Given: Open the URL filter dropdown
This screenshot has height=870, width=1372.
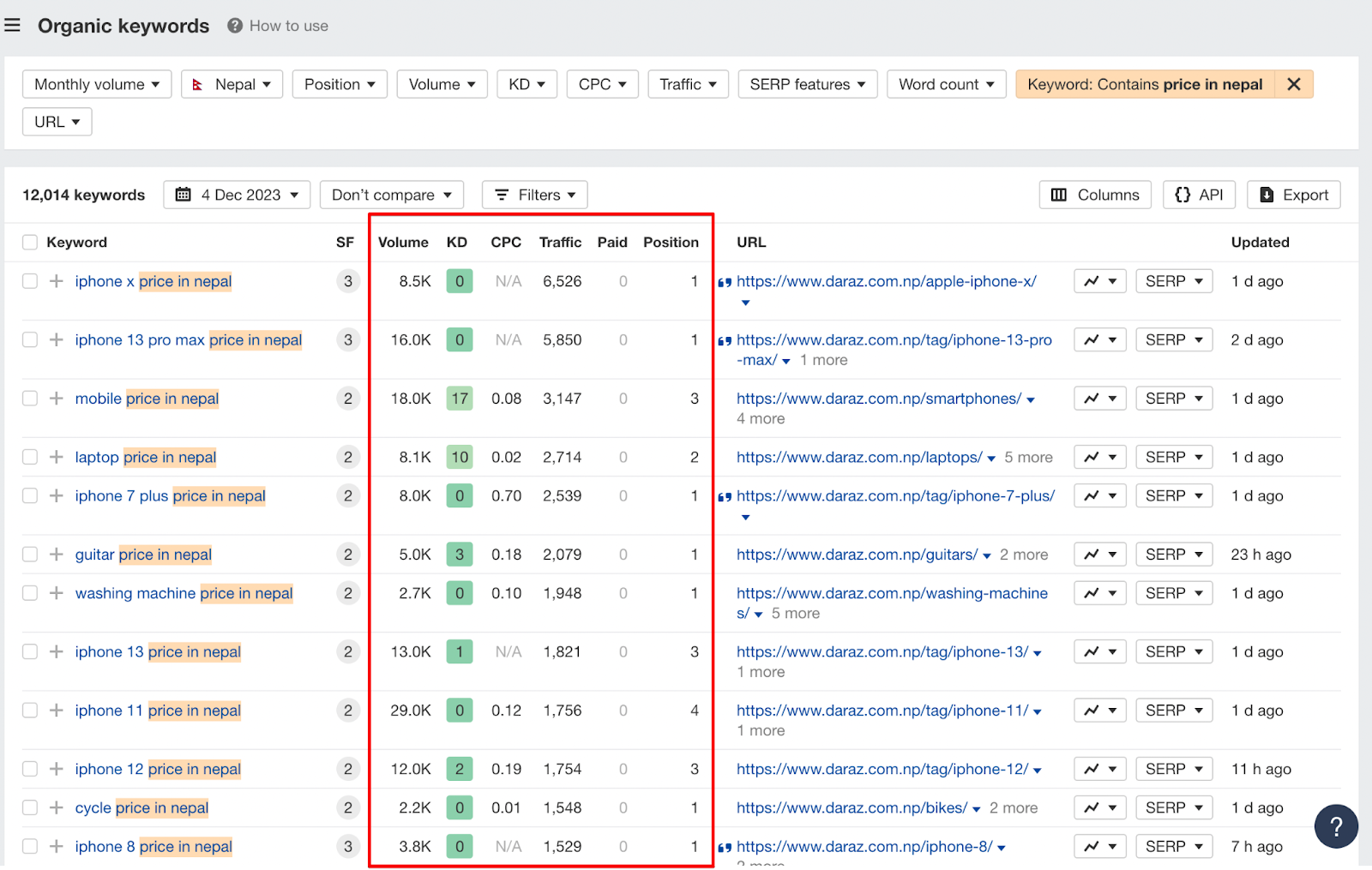Looking at the screenshot, I should coord(57,122).
